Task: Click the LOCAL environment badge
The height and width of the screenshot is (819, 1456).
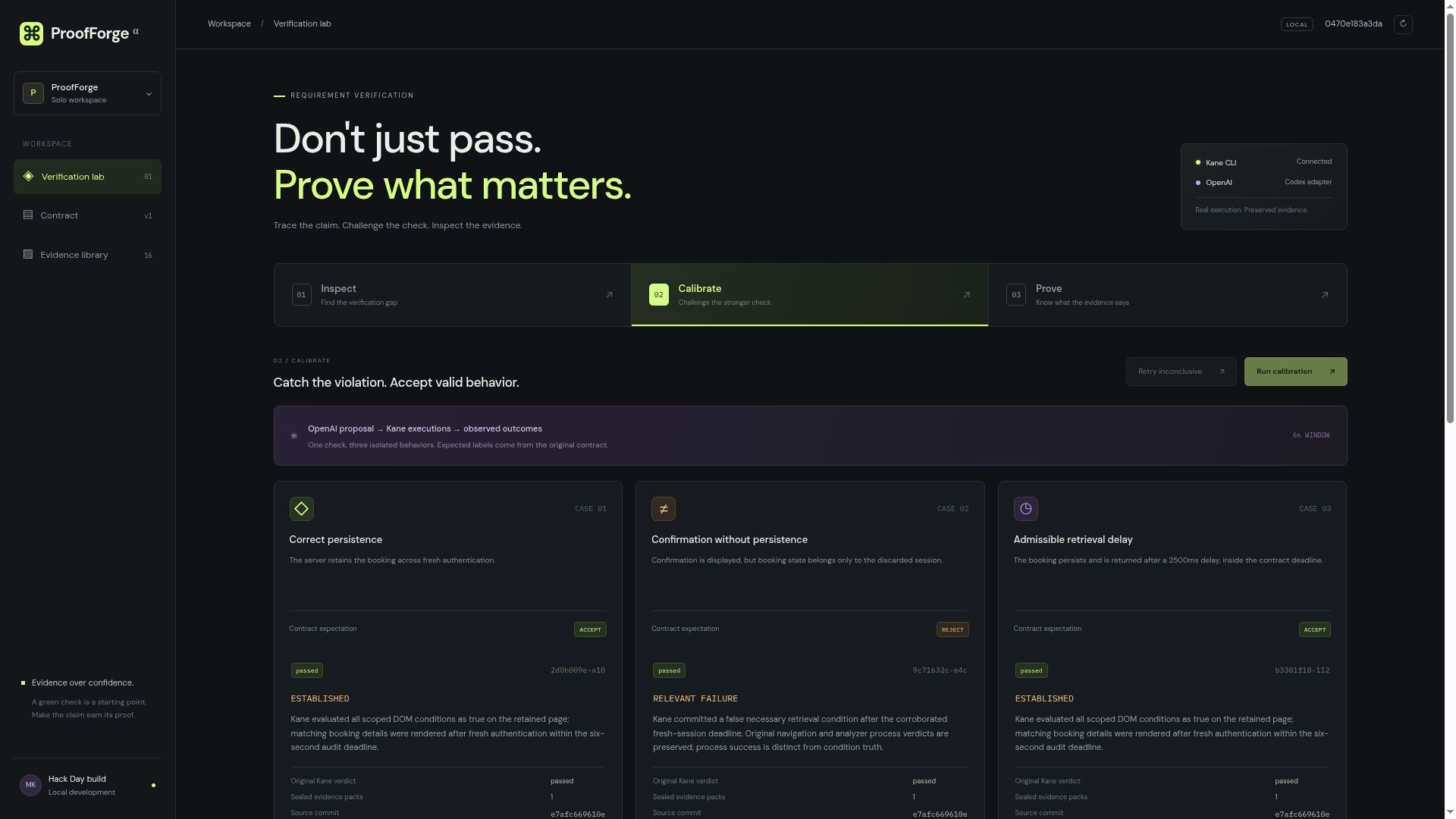Action: coord(1297,24)
